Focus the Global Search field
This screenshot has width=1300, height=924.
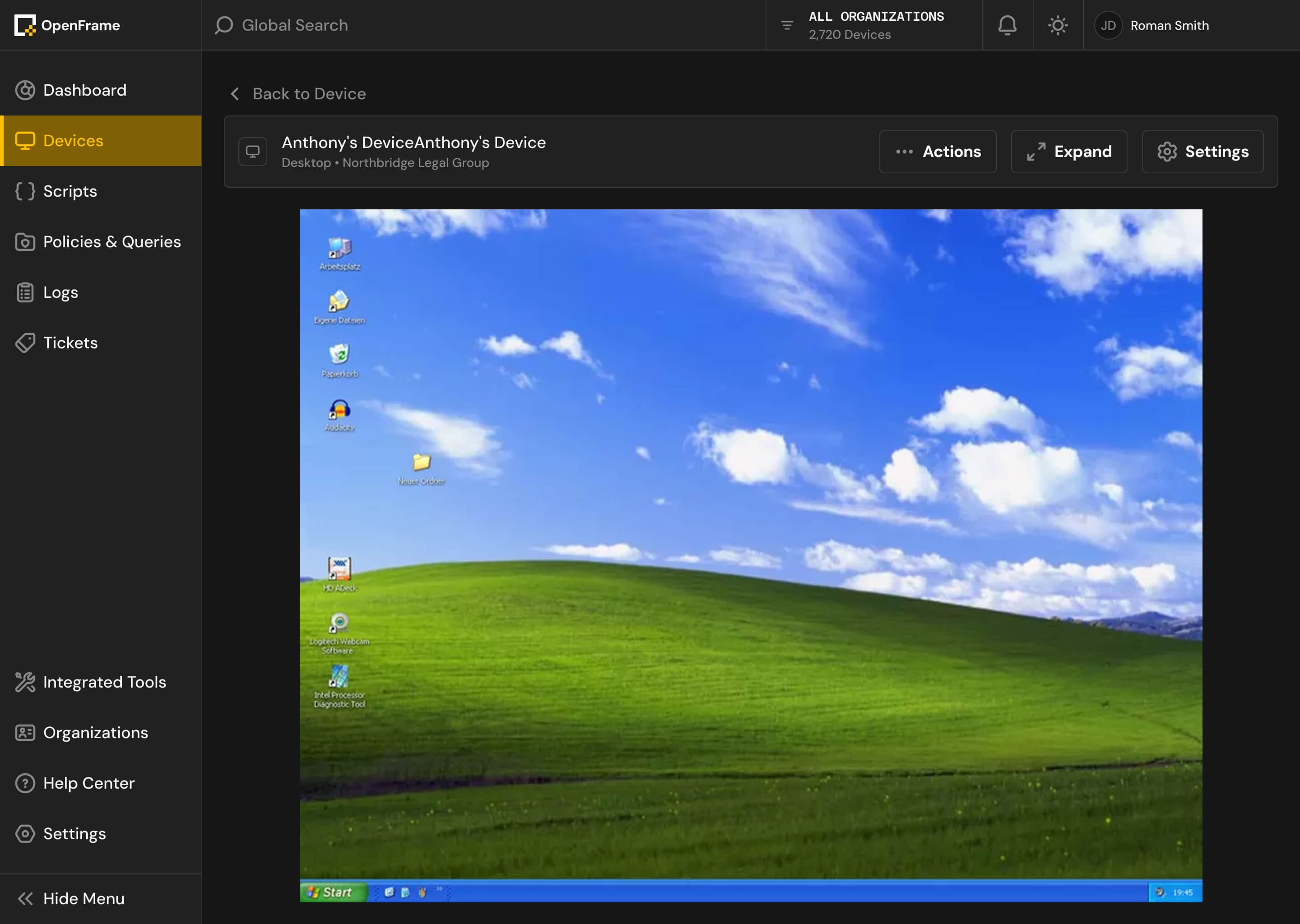[x=484, y=25]
